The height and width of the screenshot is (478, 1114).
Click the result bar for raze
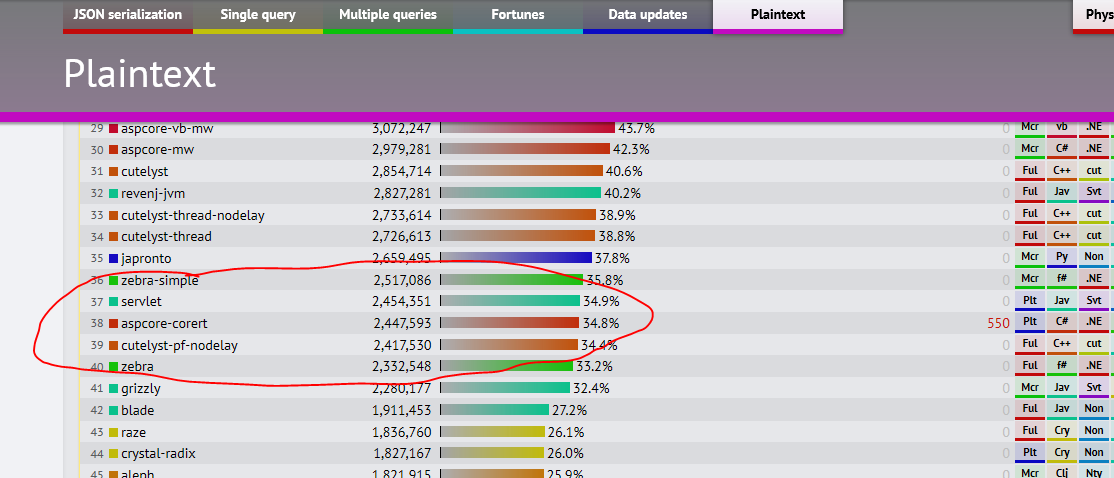493,433
